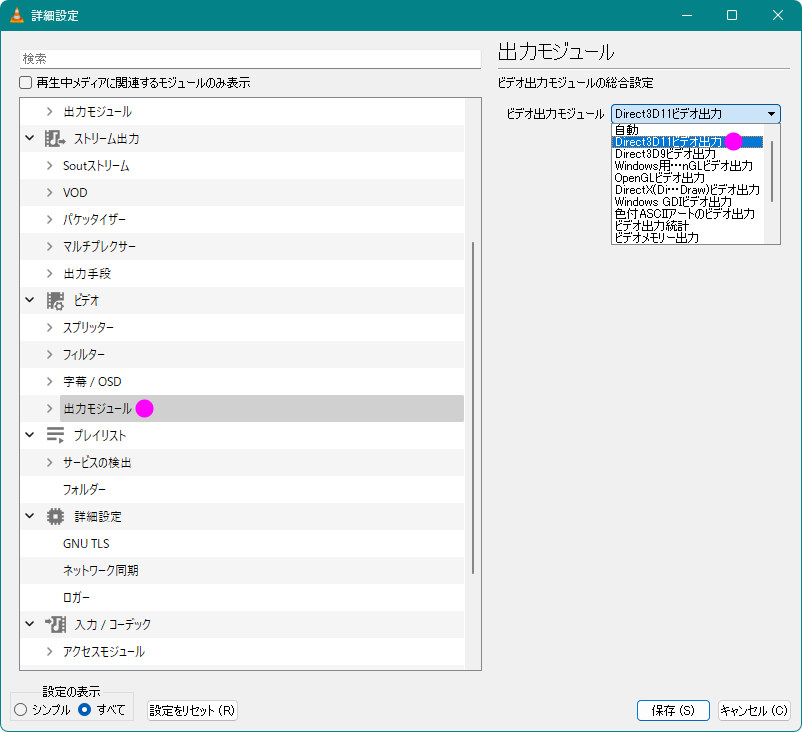Maximize the 詳細設定 window
The width and height of the screenshot is (802, 732).
click(x=732, y=15)
